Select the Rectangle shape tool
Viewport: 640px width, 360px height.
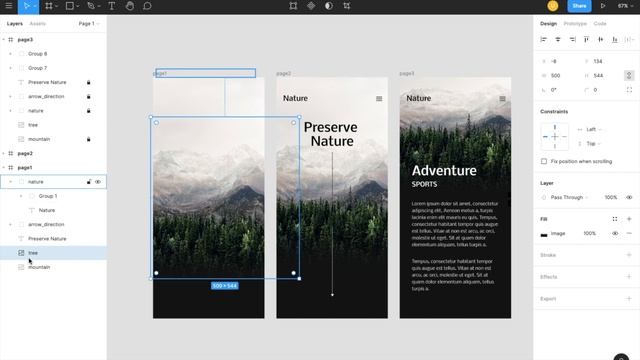(70, 6)
